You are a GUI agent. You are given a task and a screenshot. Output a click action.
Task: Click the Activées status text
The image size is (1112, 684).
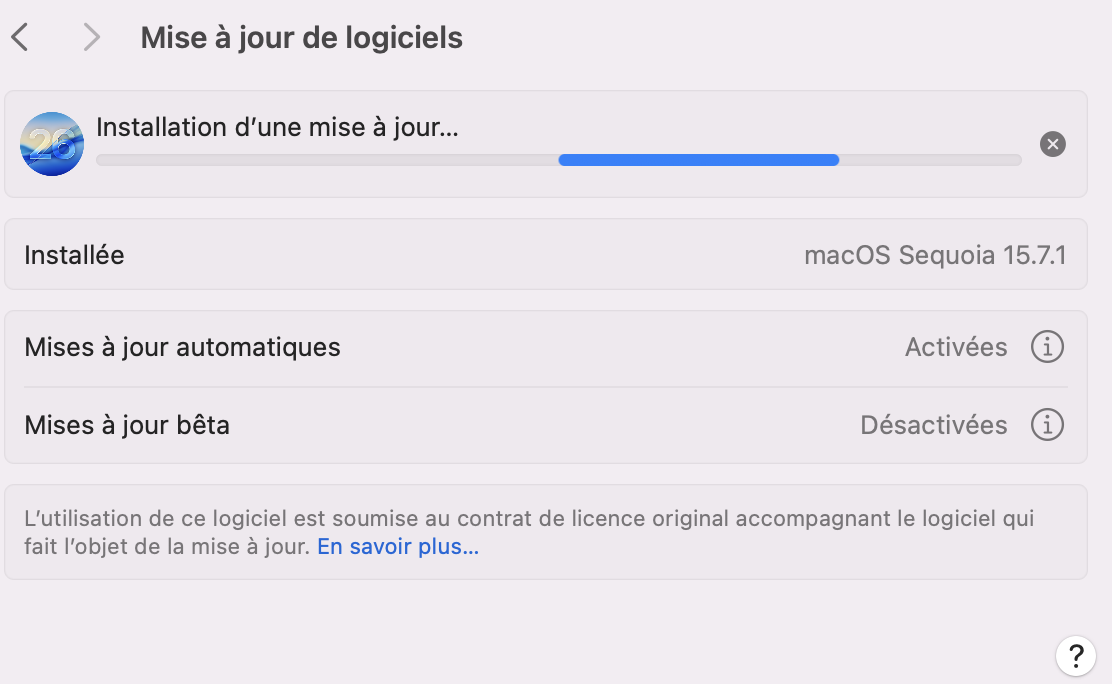pyautogui.click(x=956, y=347)
